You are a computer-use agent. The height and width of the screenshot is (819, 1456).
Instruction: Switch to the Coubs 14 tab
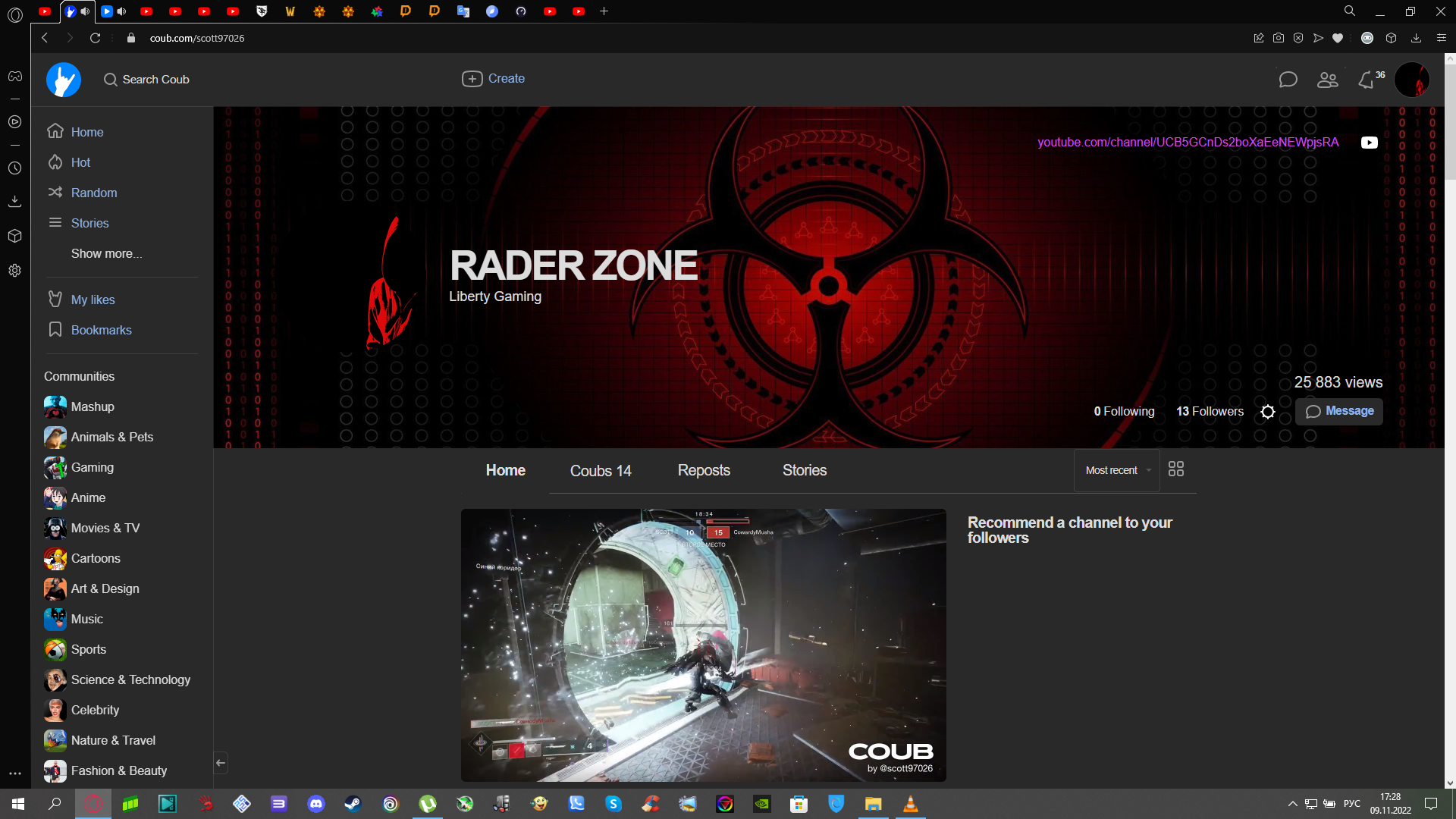point(601,471)
